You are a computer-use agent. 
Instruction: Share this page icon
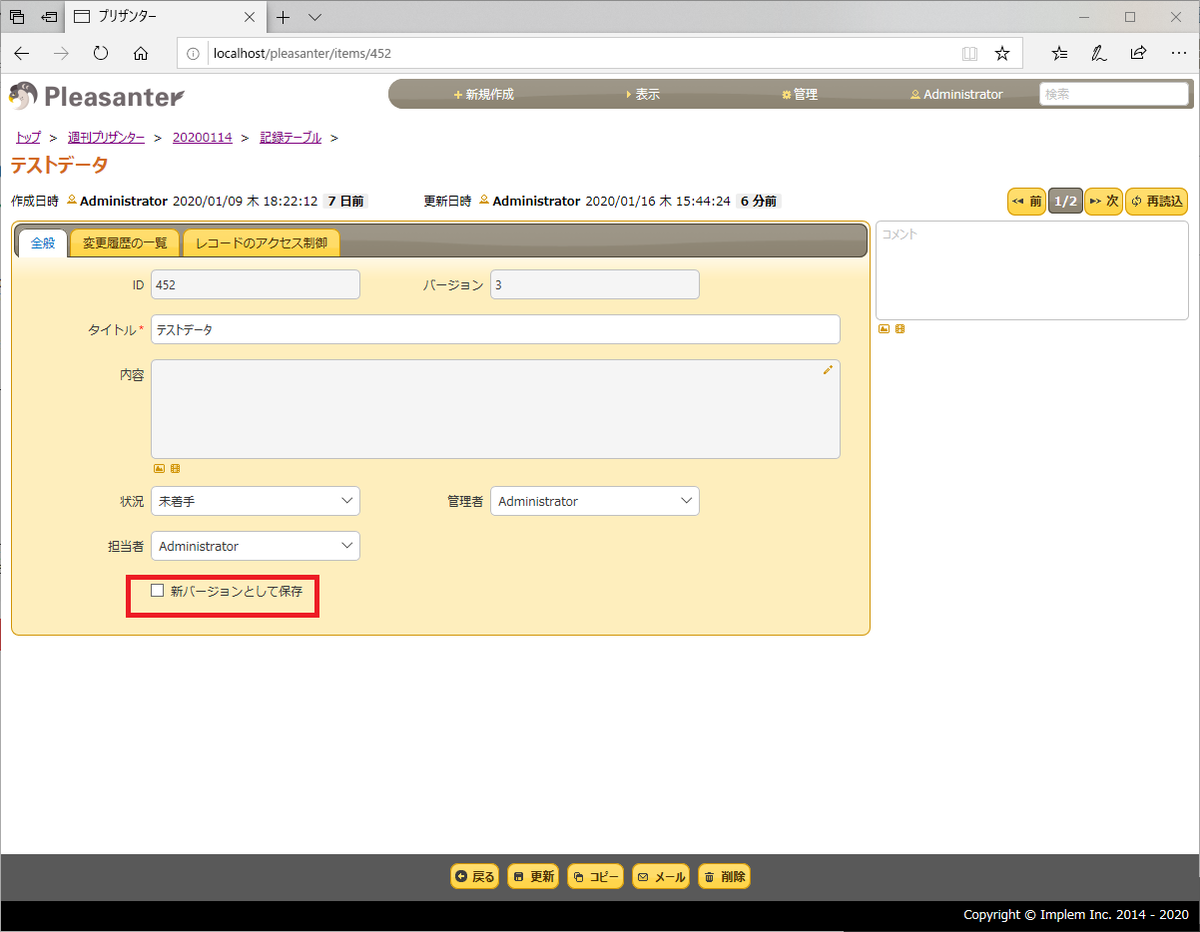pos(1138,53)
